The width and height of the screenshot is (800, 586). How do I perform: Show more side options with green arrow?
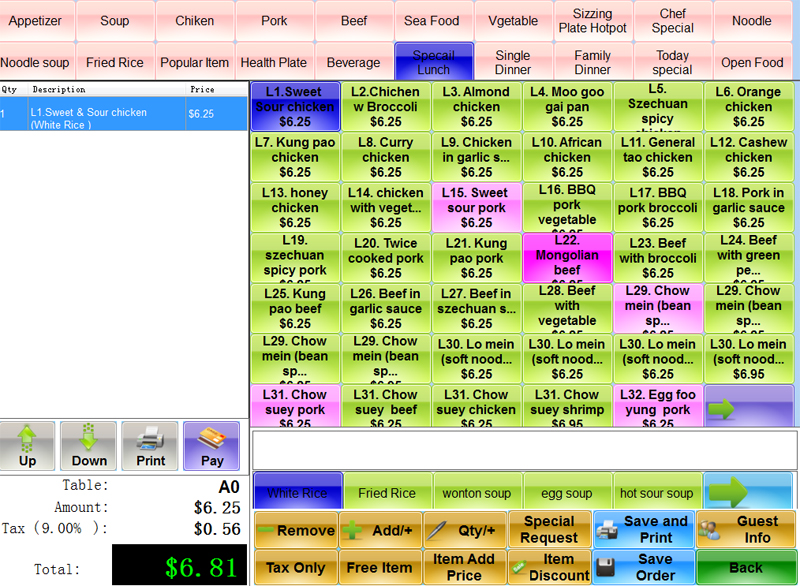point(749,491)
